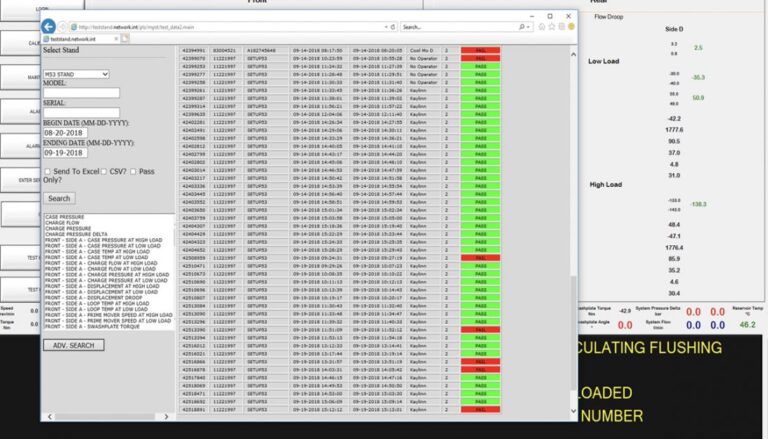Click the Search button
Image resolution: width=768 pixels, height=439 pixels.
tap(59, 198)
